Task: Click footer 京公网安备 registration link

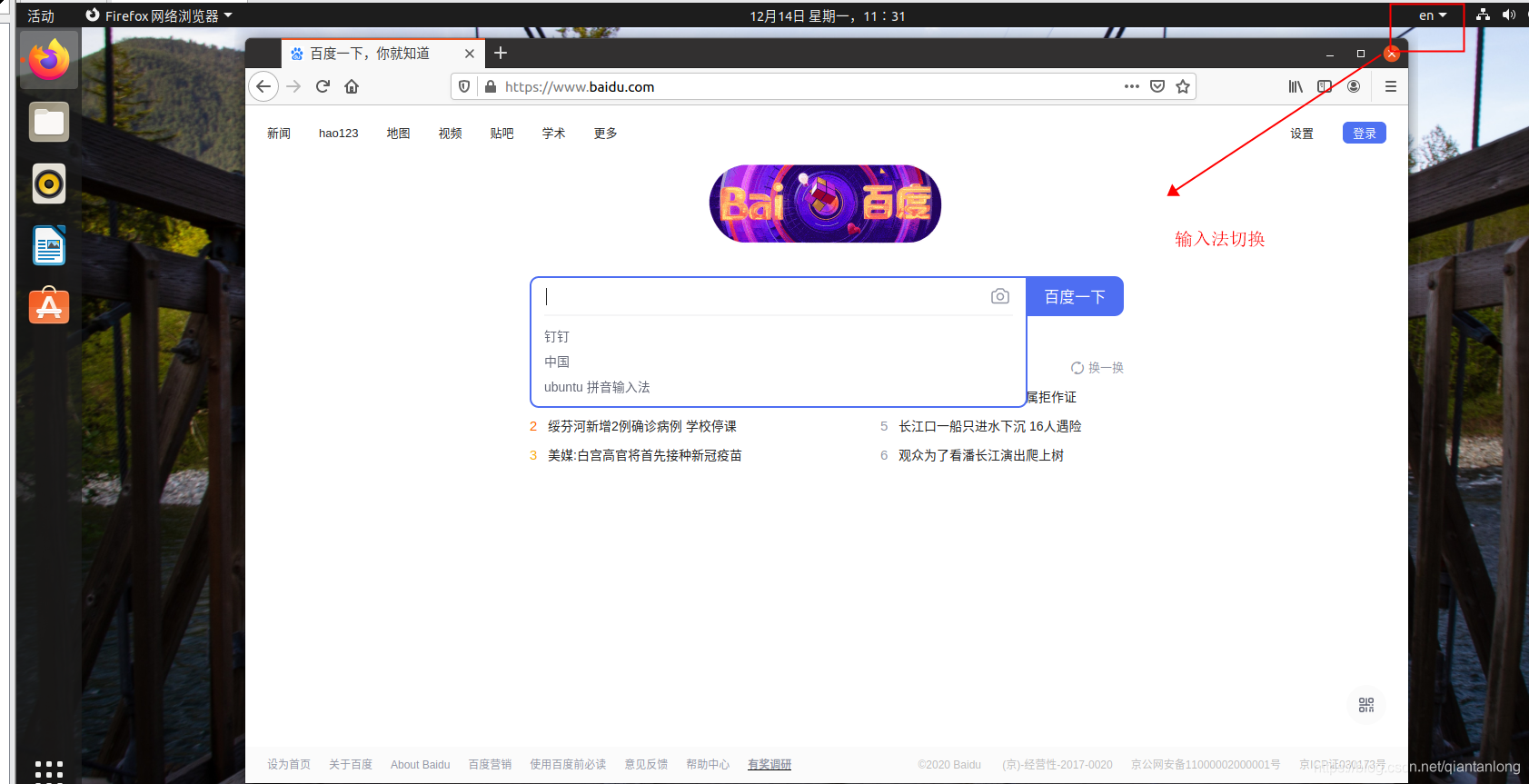Action: (x=1206, y=764)
